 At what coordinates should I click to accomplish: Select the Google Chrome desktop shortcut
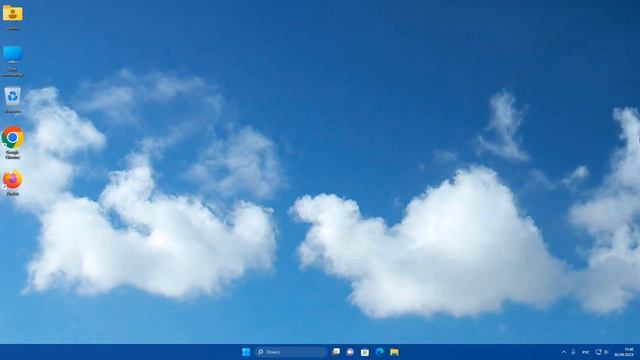tap(13, 142)
